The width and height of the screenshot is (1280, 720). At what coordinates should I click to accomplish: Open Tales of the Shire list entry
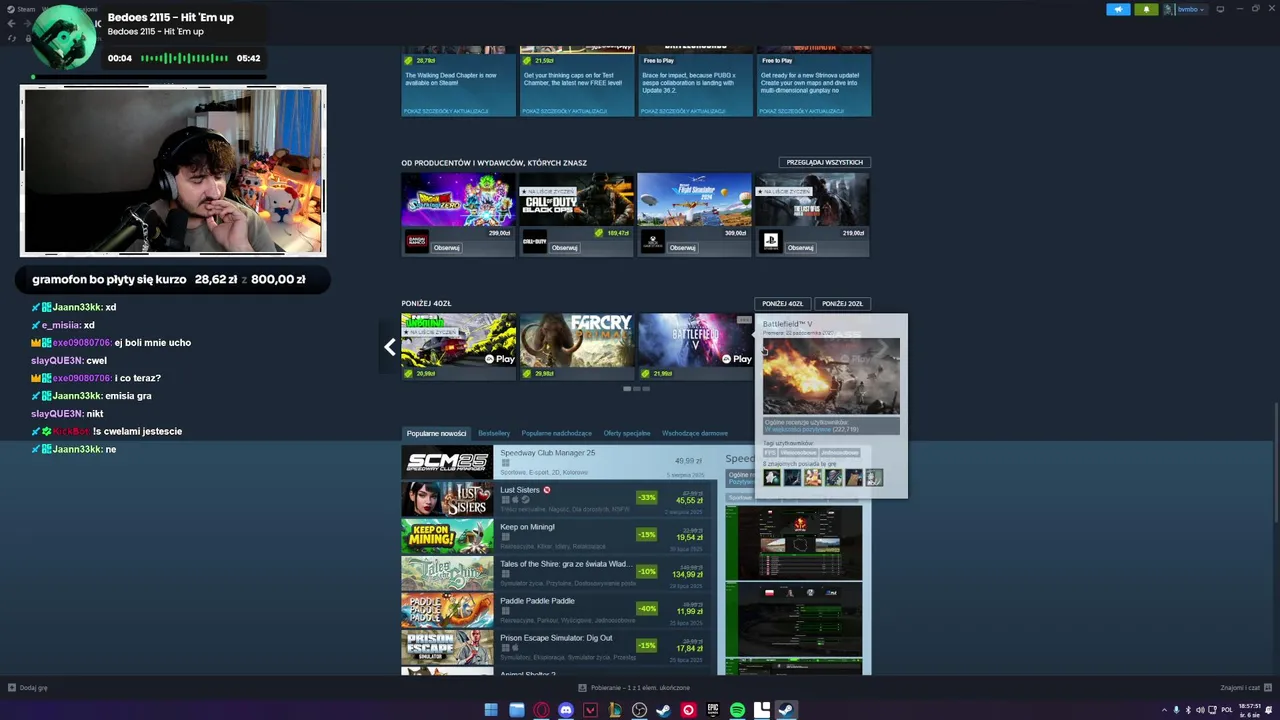(559, 572)
